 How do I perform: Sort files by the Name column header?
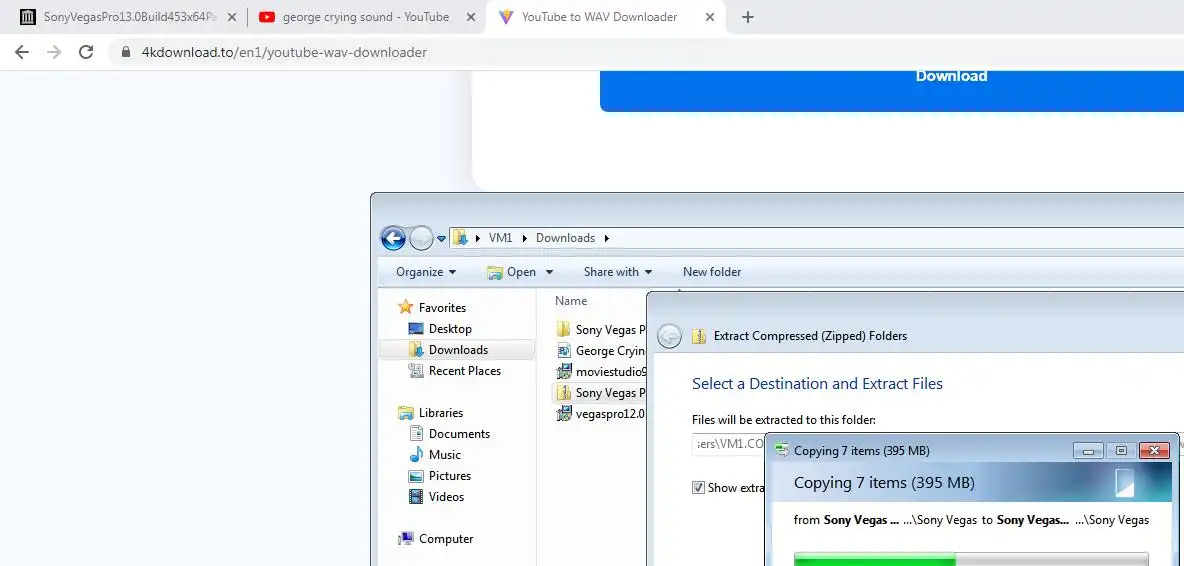571,301
